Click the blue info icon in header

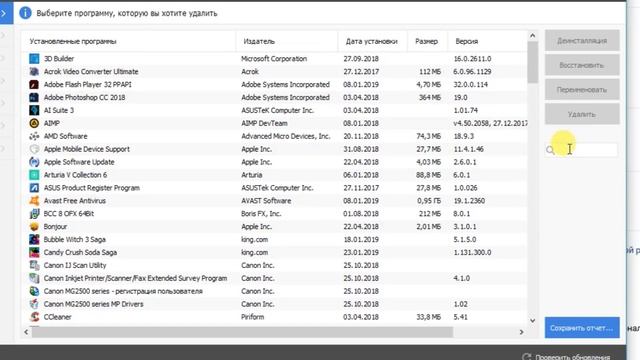(25, 13)
